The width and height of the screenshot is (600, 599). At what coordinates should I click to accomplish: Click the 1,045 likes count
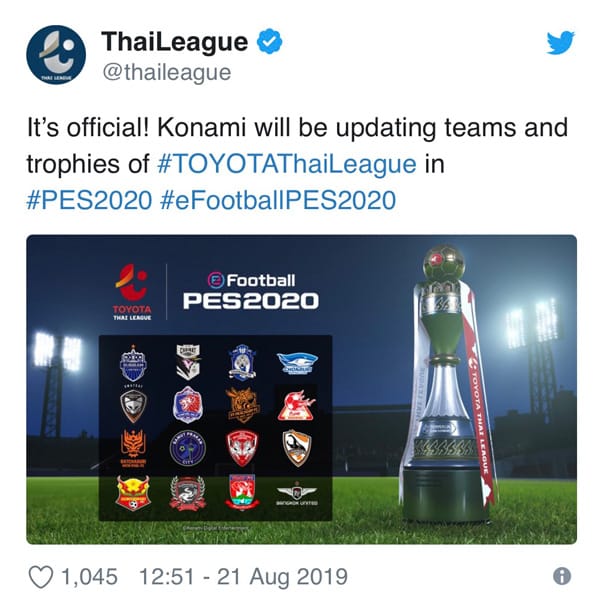click(89, 576)
